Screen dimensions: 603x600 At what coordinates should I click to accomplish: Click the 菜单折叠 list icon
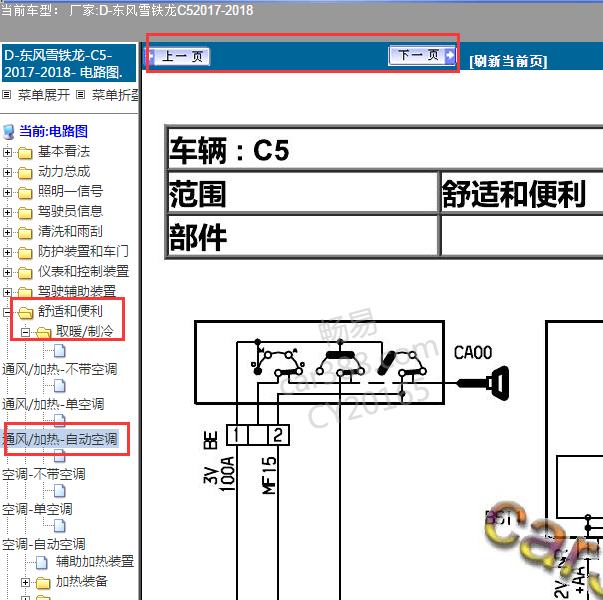(80, 94)
